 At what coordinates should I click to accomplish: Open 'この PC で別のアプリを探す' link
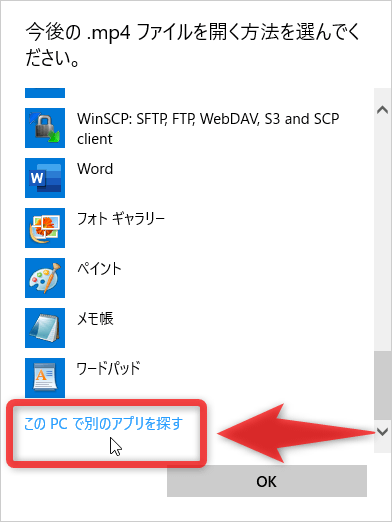[104, 424]
